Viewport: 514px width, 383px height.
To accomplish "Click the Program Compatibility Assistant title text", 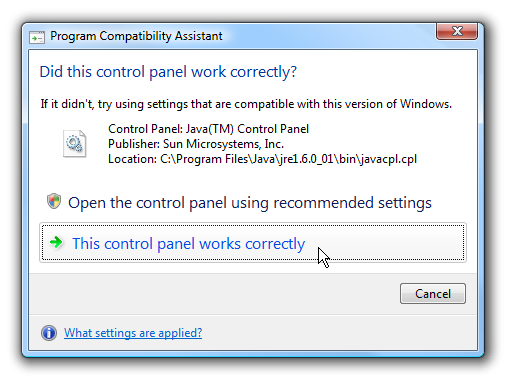I will point(136,36).
